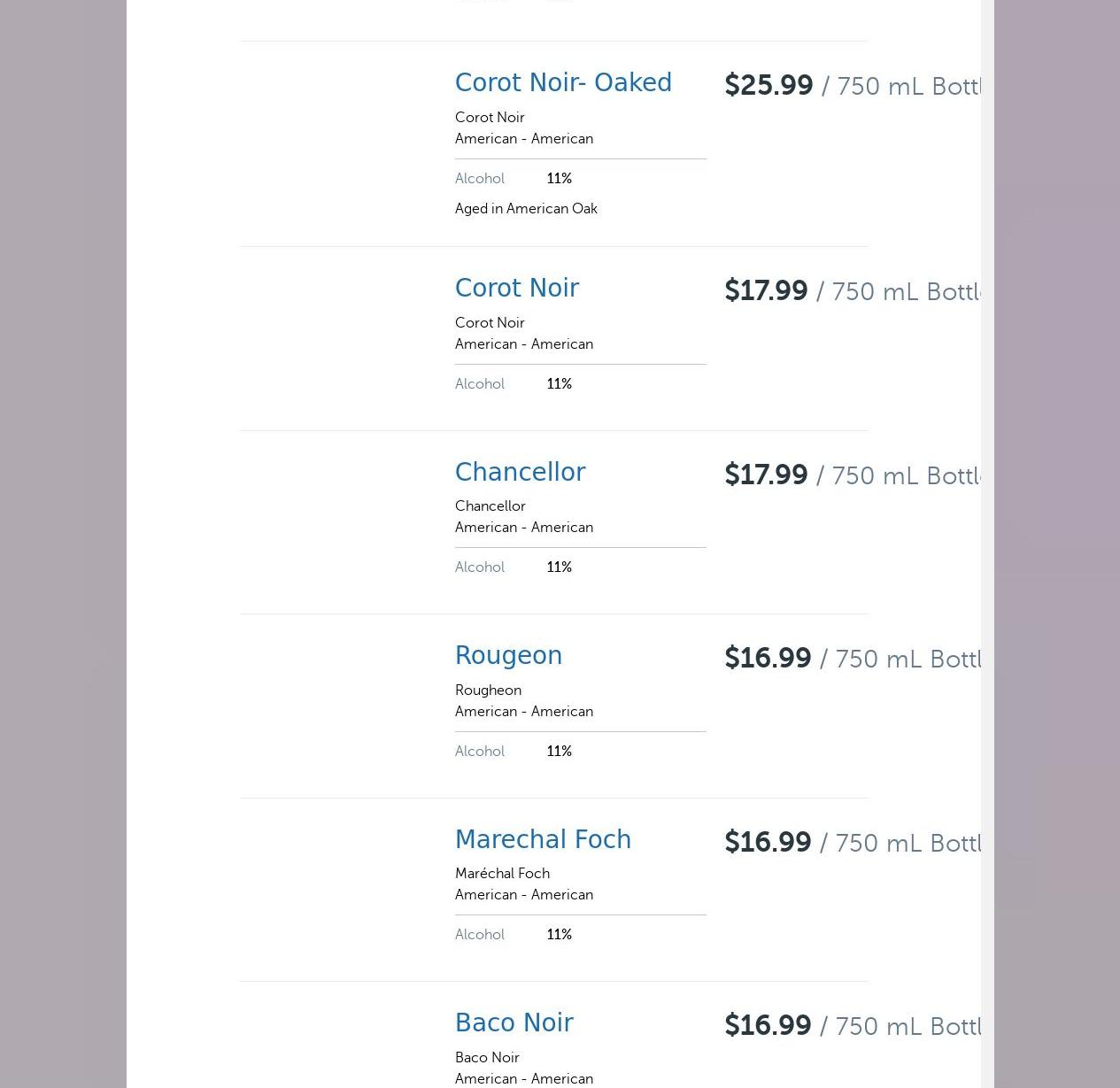Click the $25.99 price for Corot Noir- Oaked
This screenshot has height=1088, width=1120.
(769, 86)
